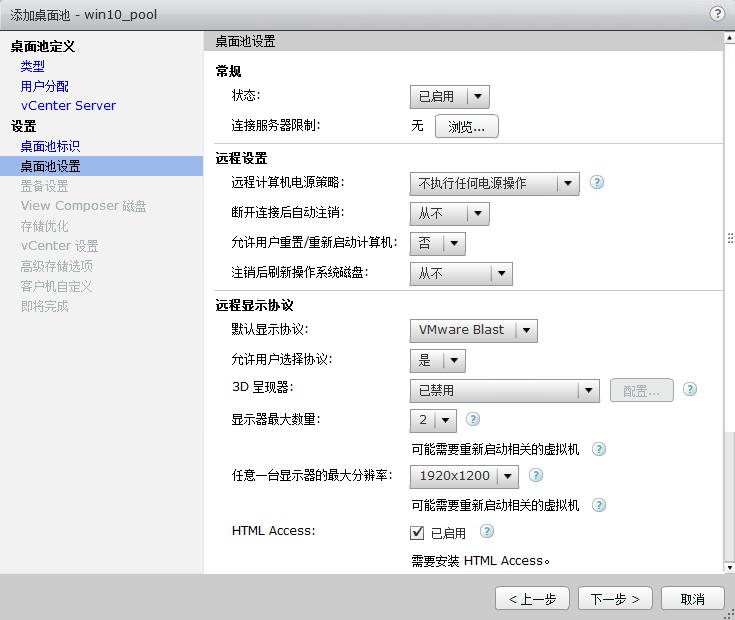Click the View Composer 磁盘 step
Viewport: 735px width, 620px height.
pos(83,206)
